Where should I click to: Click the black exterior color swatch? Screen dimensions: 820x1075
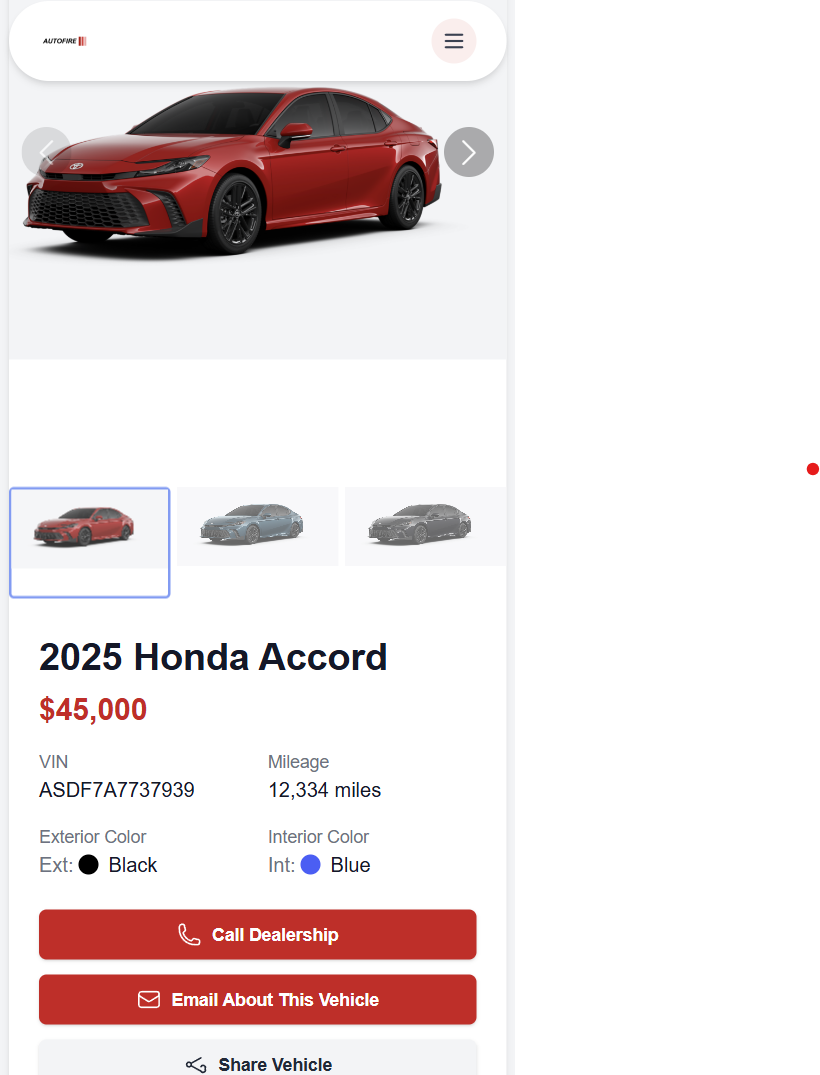pyautogui.click(x=88, y=865)
